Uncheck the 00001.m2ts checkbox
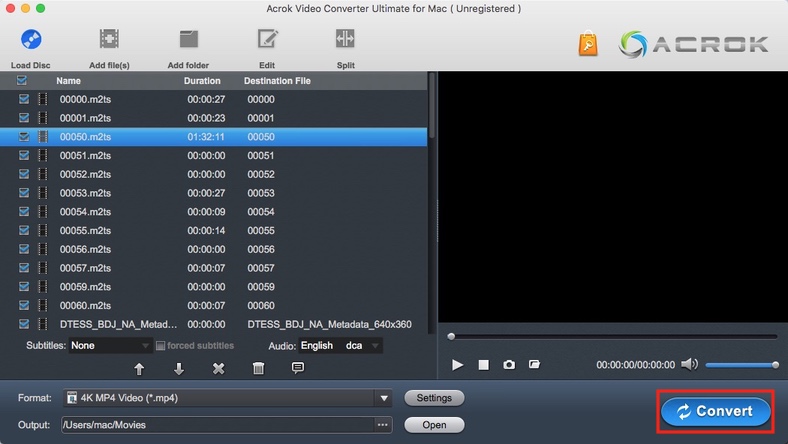The height and width of the screenshot is (444, 788). [24, 118]
